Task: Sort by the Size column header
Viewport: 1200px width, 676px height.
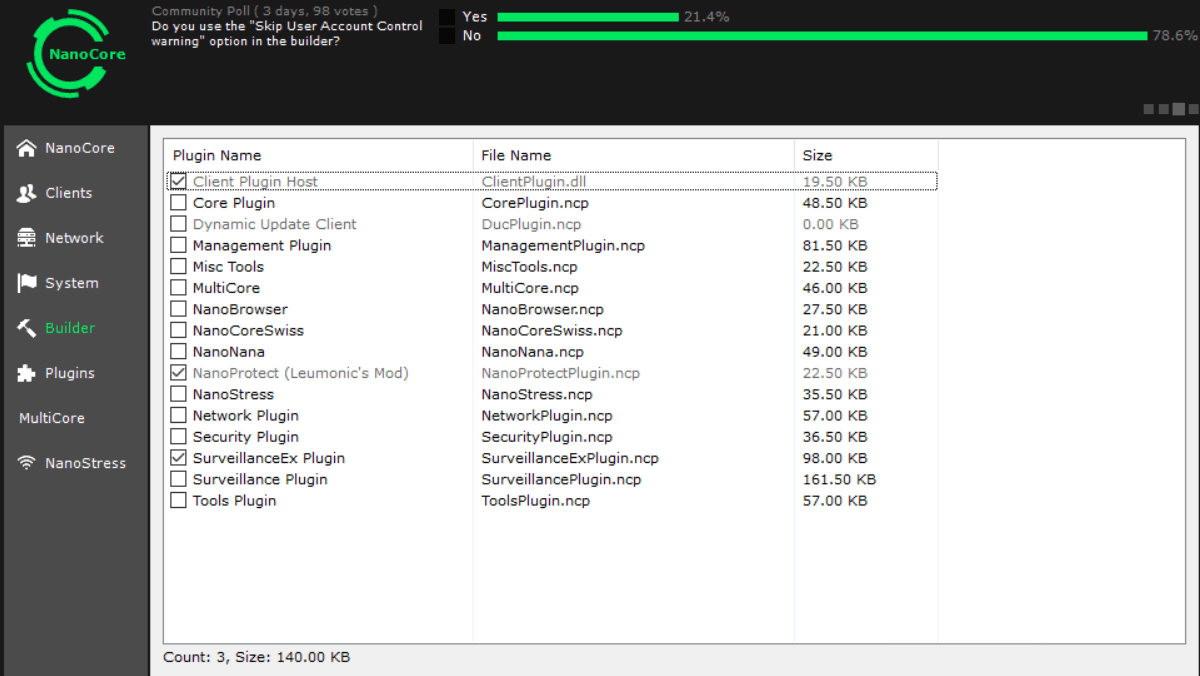Action: (x=866, y=155)
